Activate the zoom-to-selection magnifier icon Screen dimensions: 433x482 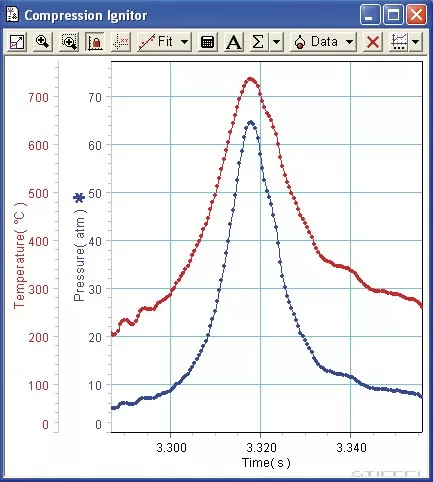69,42
